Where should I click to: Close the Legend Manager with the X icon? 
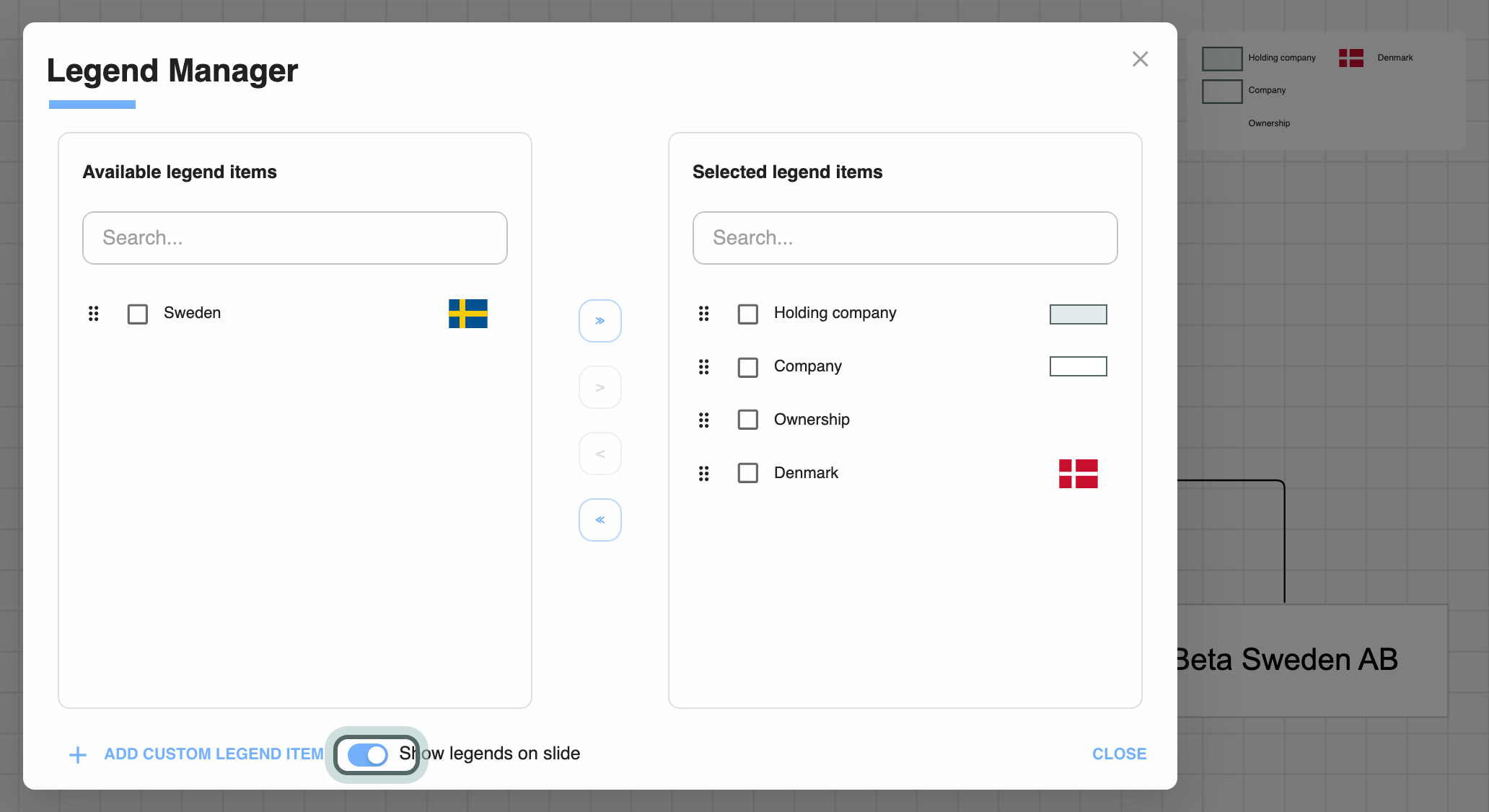[1140, 59]
